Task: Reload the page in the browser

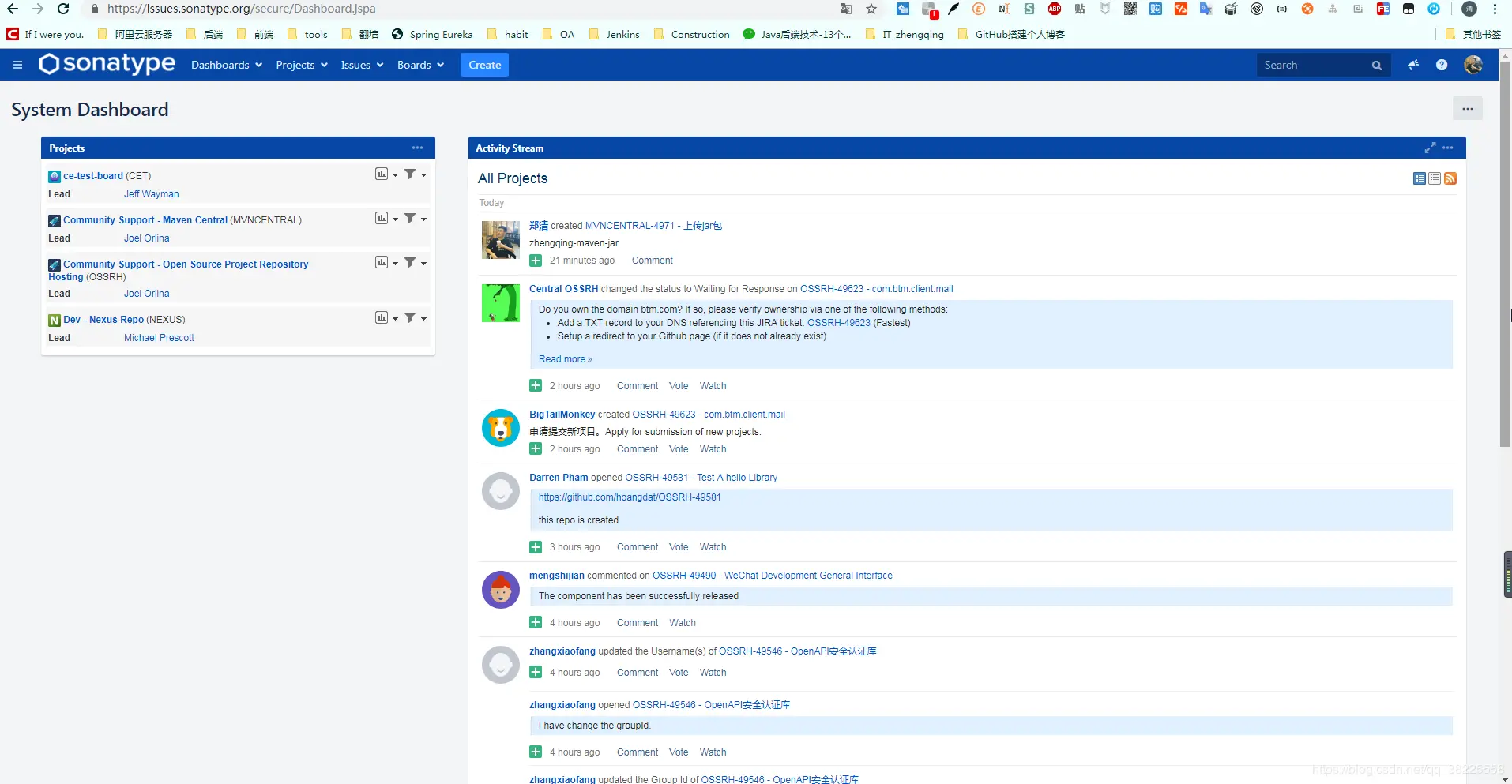Action: (x=63, y=9)
